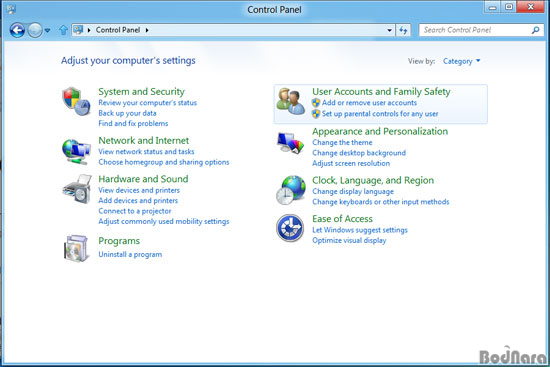This screenshot has height=367, width=550.
Task: Click Review your computer's status
Action: click(x=147, y=103)
